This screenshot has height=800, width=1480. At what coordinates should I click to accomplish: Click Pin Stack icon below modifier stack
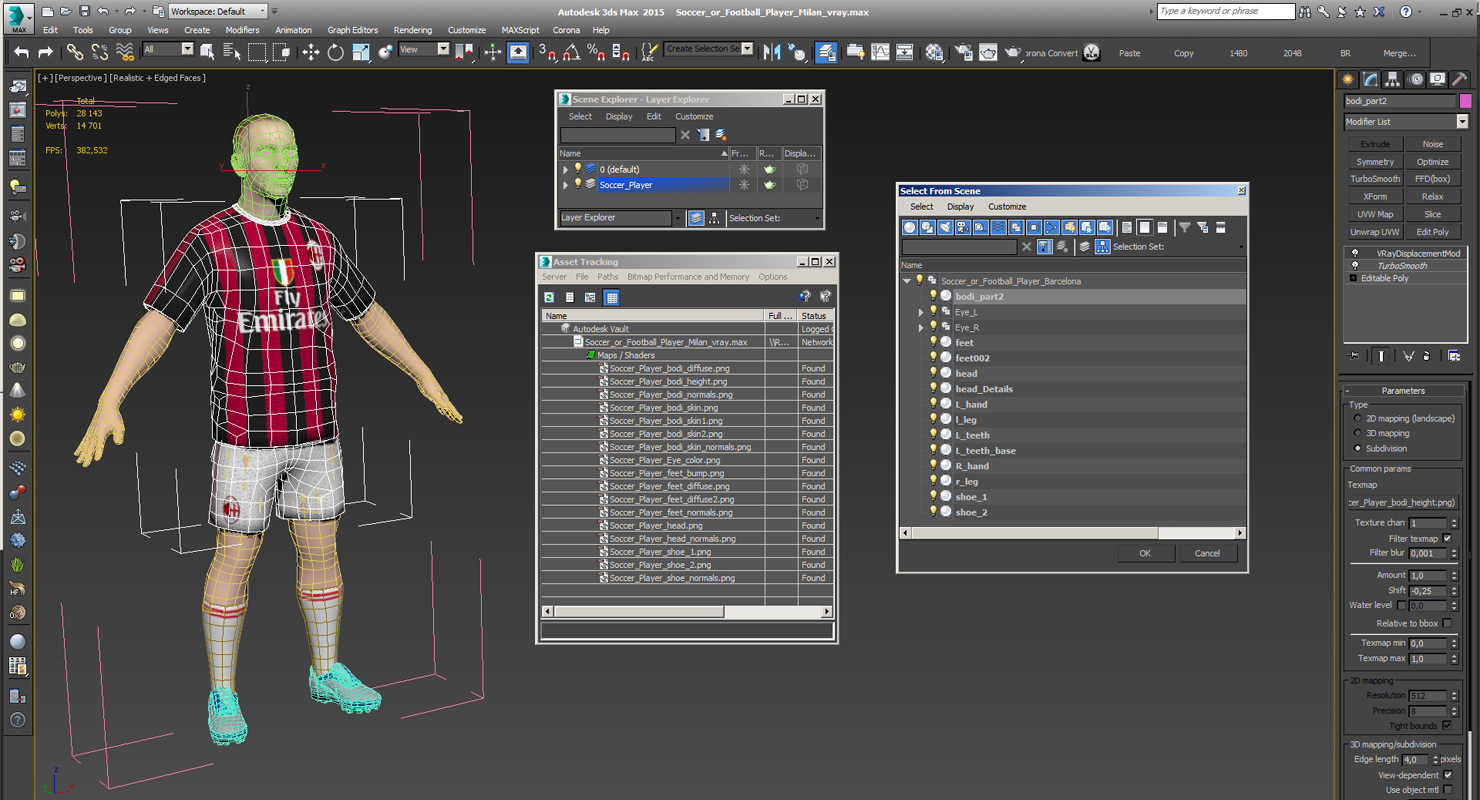click(1354, 355)
